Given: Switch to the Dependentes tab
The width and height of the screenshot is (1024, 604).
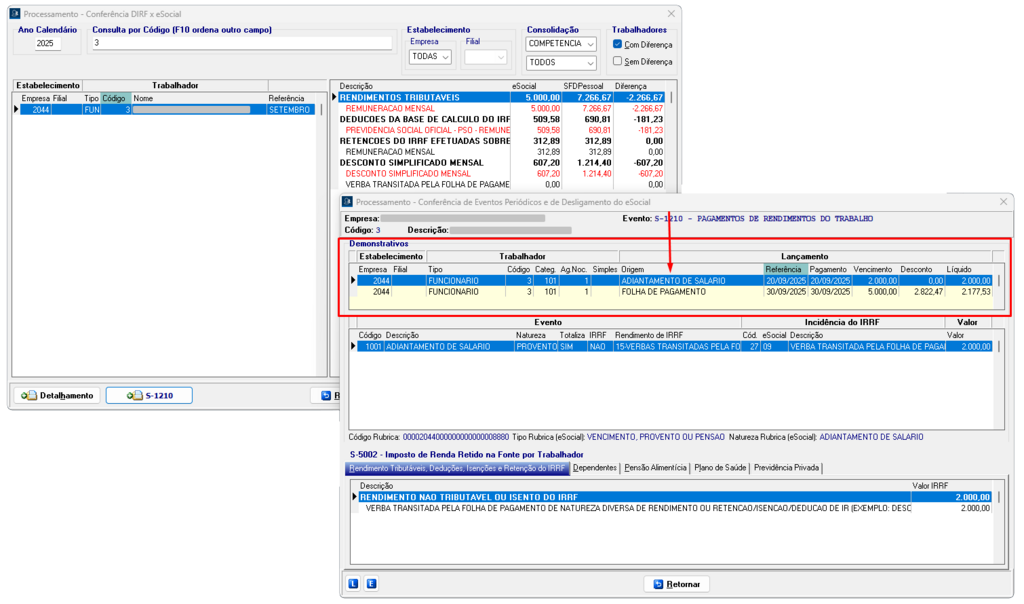Looking at the screenshot, I should 594,467.
